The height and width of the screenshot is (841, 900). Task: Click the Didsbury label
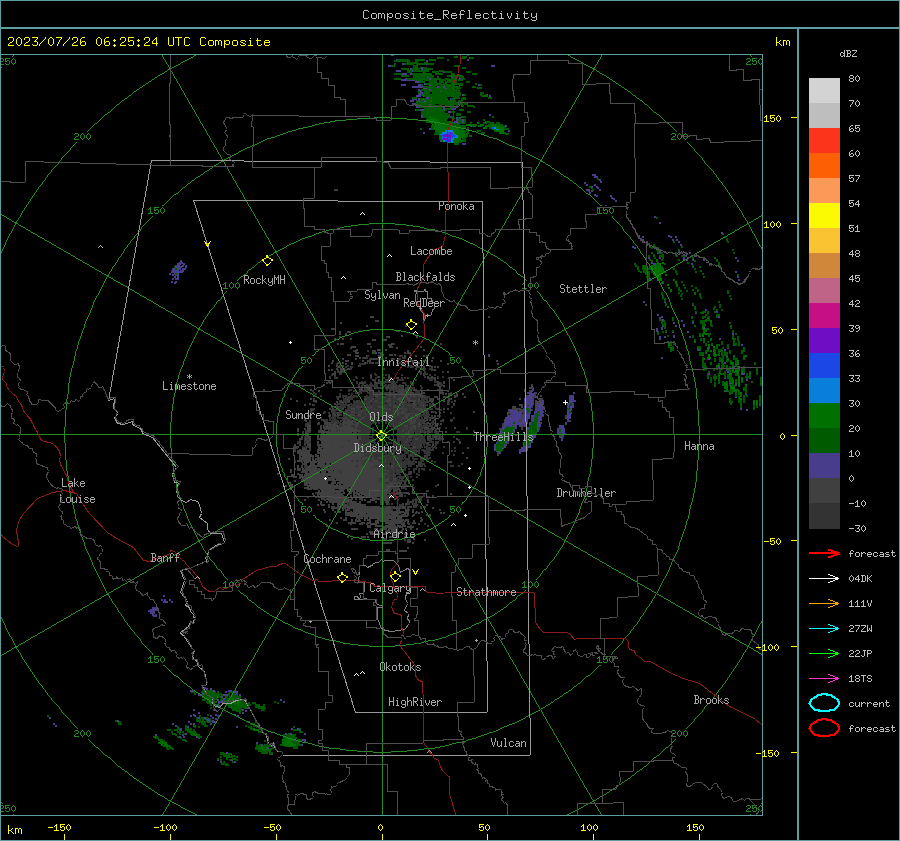click(377, 448)
